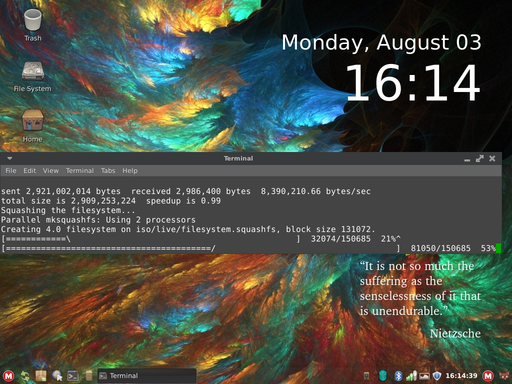Open the MX menu button in the bottom-left panel
Viewport: 512px width, 384px height.
[x=9, y=376]
